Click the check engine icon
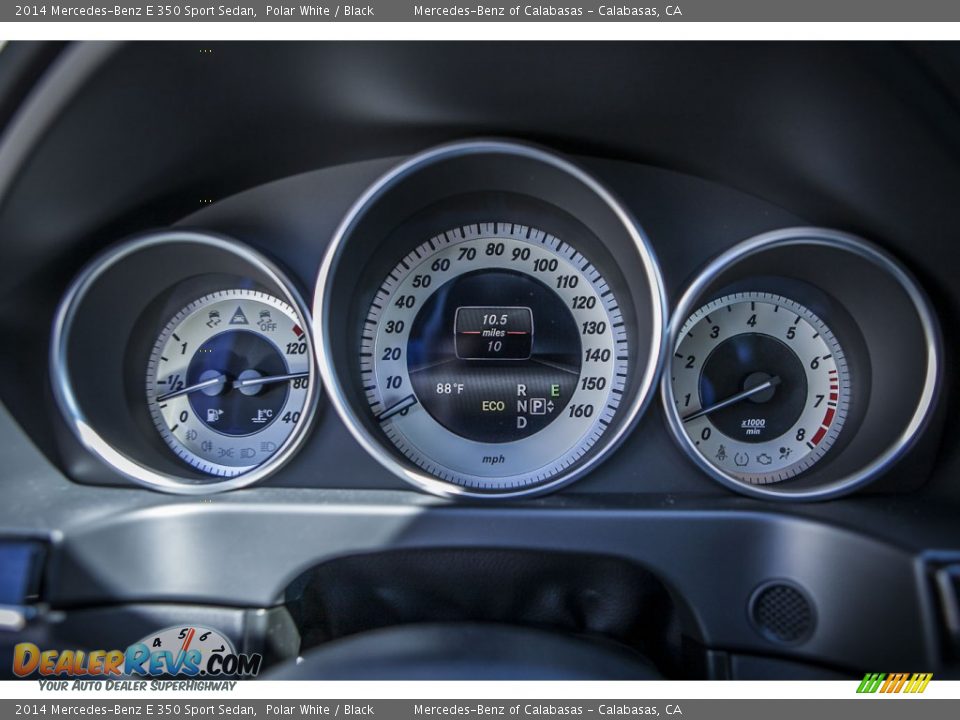960x720 pixels. pos(763,459)
